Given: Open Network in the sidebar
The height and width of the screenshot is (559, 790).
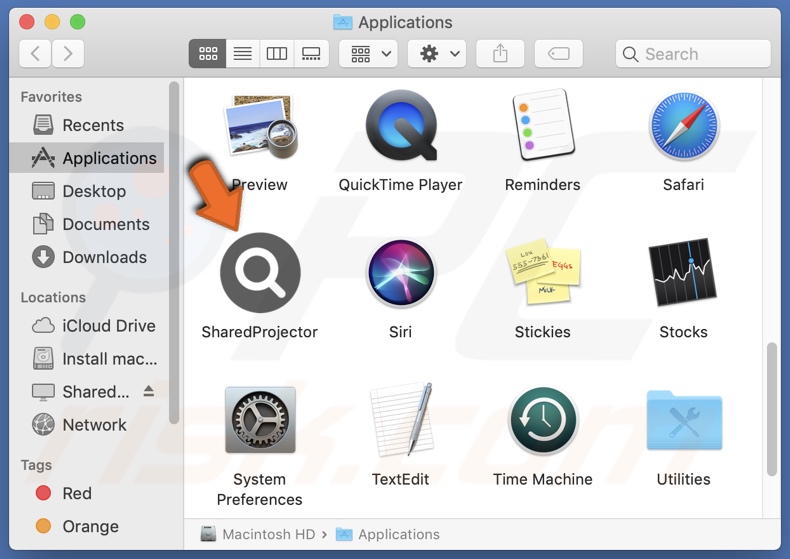Looking at the screenshot, I should pos(87,425).
